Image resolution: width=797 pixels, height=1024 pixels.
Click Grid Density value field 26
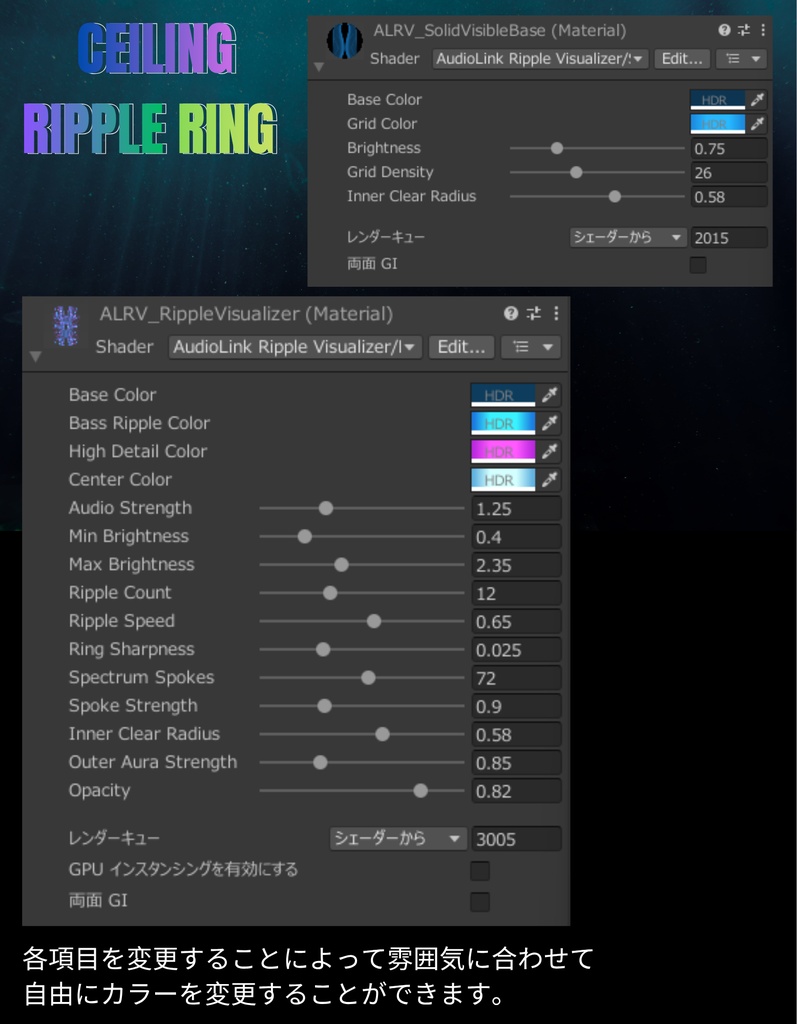coord(728,172)
